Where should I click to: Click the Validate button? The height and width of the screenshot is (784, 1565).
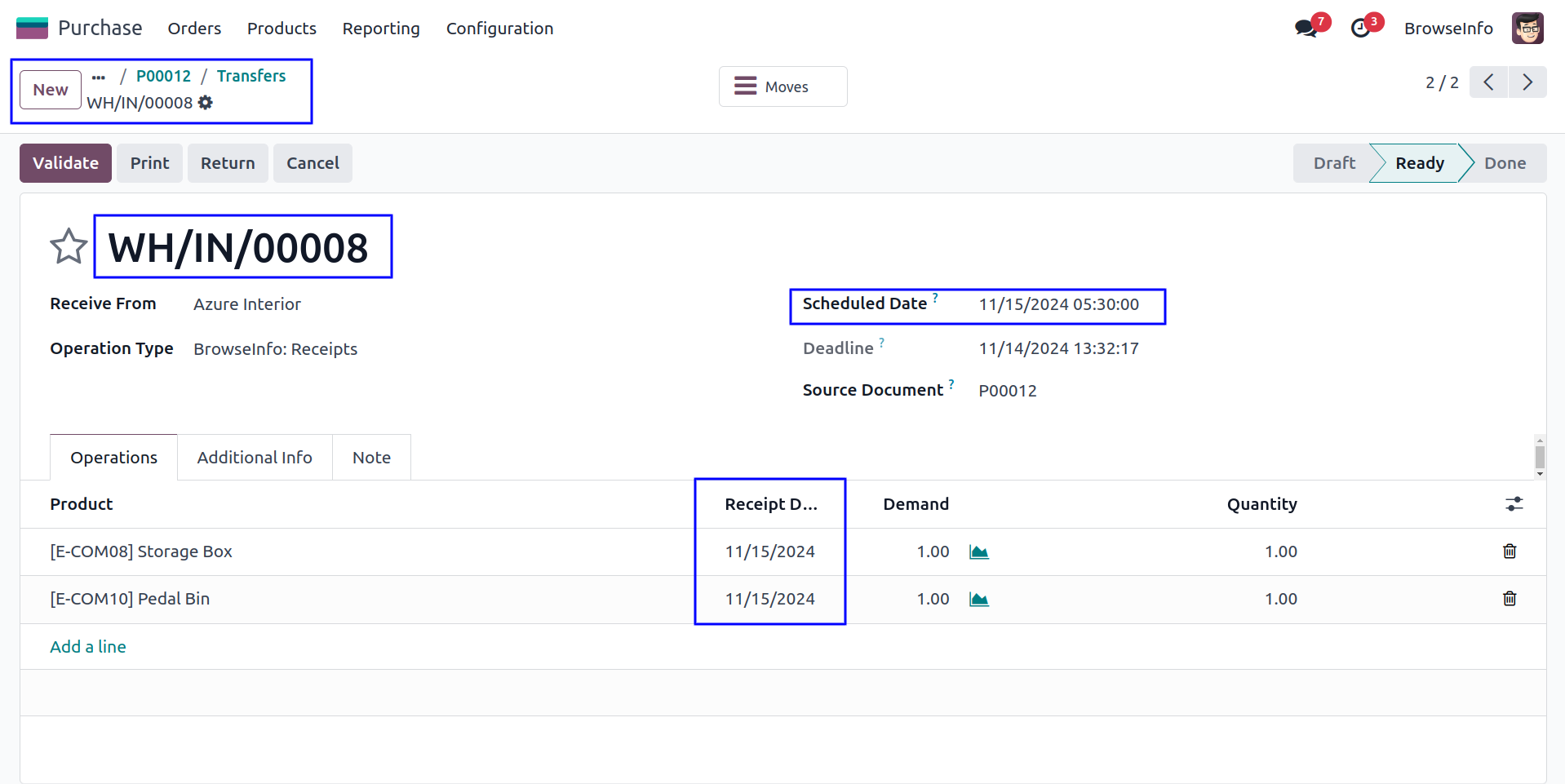tap(65, 163)
